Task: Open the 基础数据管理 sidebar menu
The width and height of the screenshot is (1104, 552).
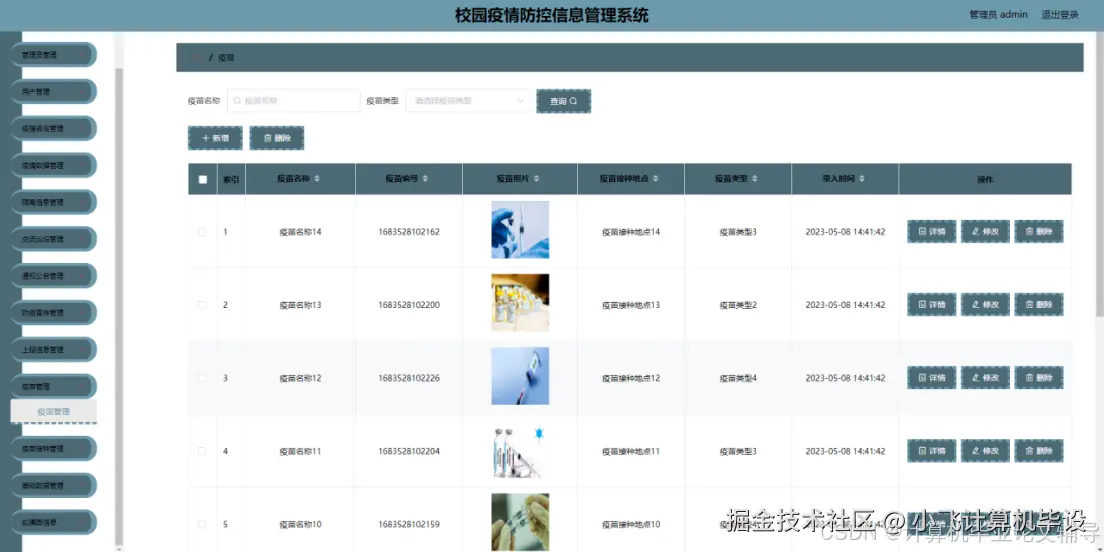Action: (x=53, y=485)
